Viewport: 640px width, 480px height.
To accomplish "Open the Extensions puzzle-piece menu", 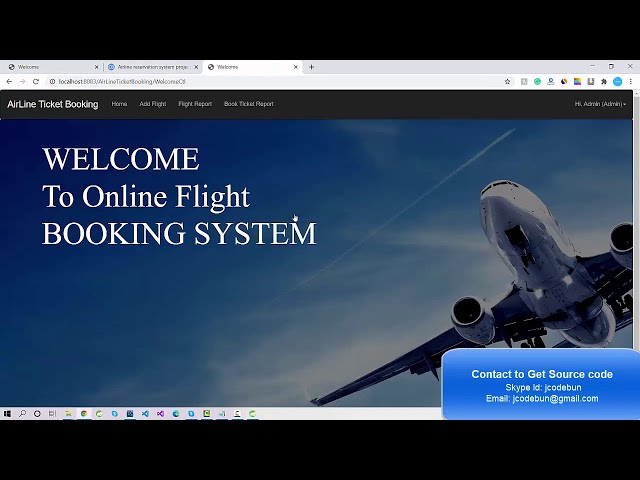I will (x=604, y=82).
